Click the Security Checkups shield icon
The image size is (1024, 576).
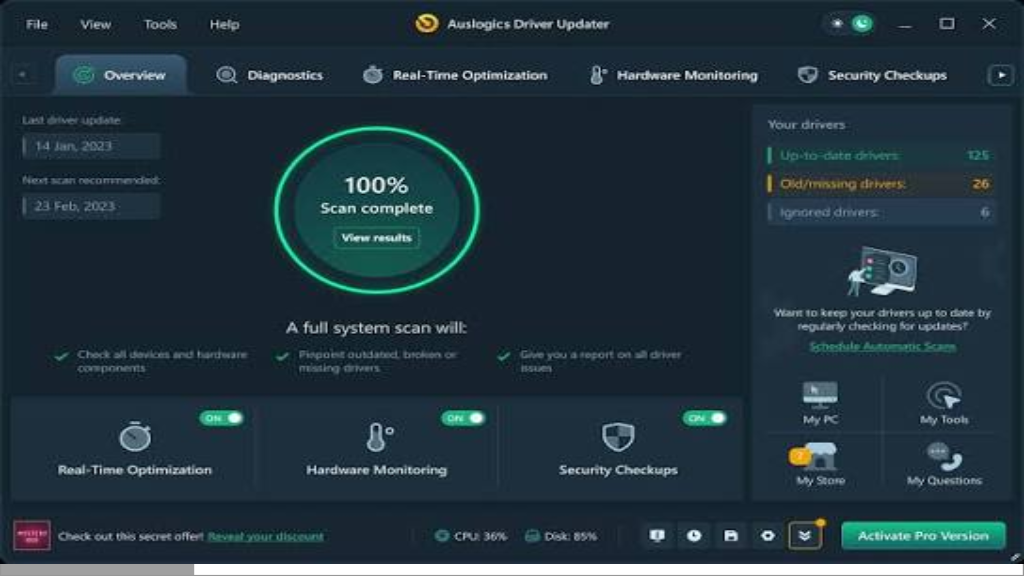[618, 436]
